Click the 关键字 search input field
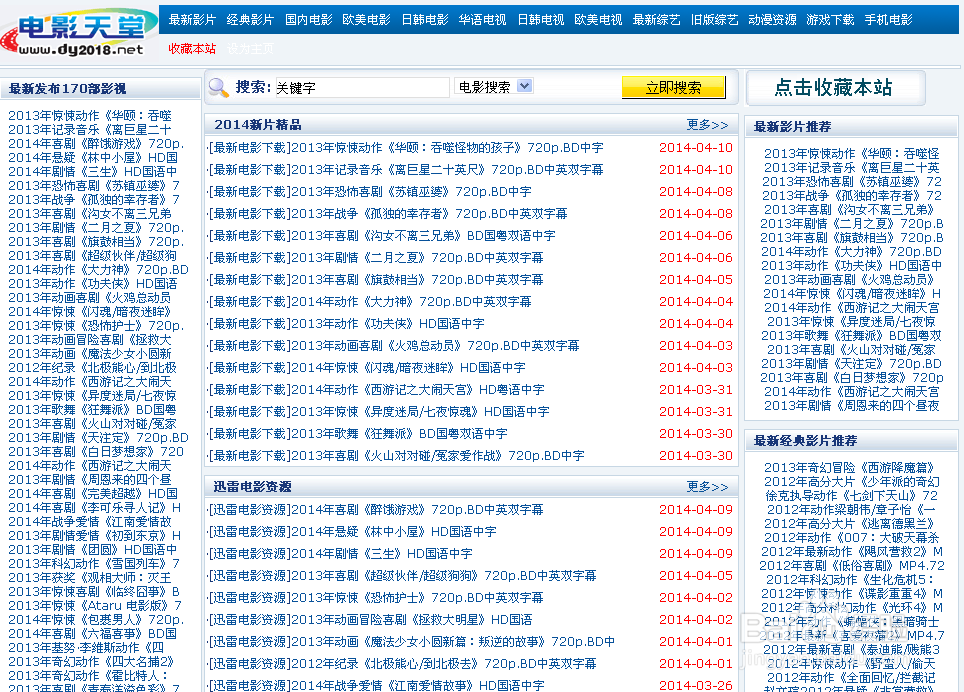The width and height of the screenshot is (964, 692). 362,87
